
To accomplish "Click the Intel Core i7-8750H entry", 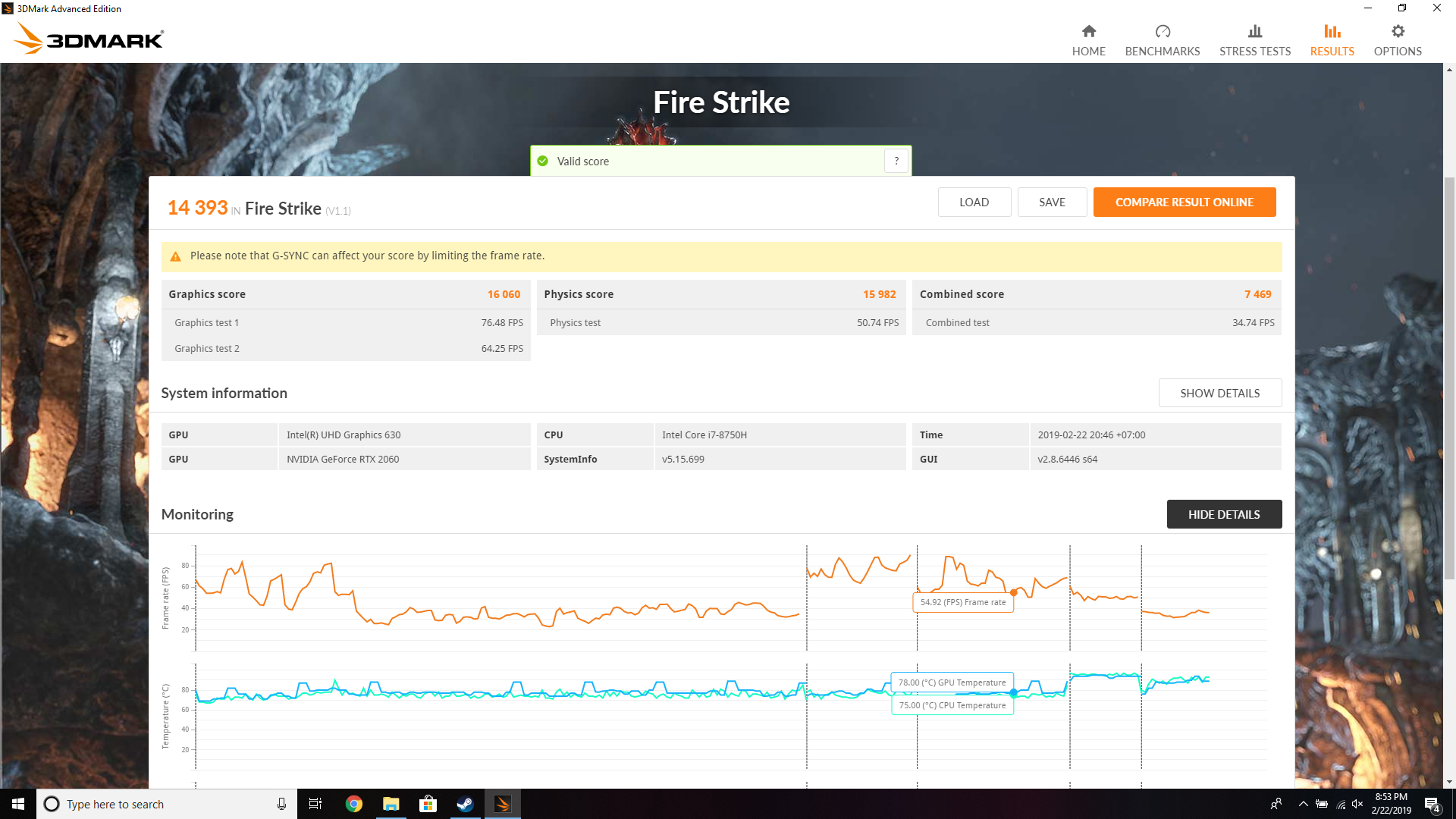I will (704, 435).
